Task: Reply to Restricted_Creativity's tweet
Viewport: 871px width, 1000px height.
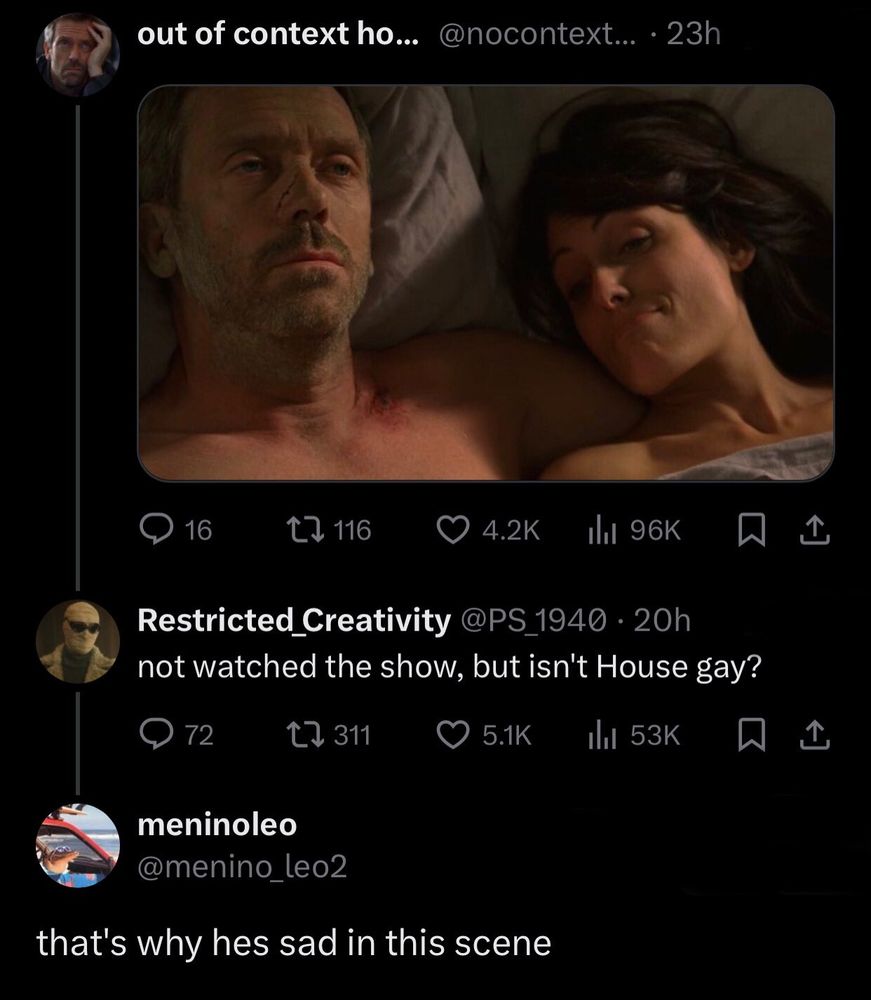Action: pyautogui.click(x=155, y=735)
